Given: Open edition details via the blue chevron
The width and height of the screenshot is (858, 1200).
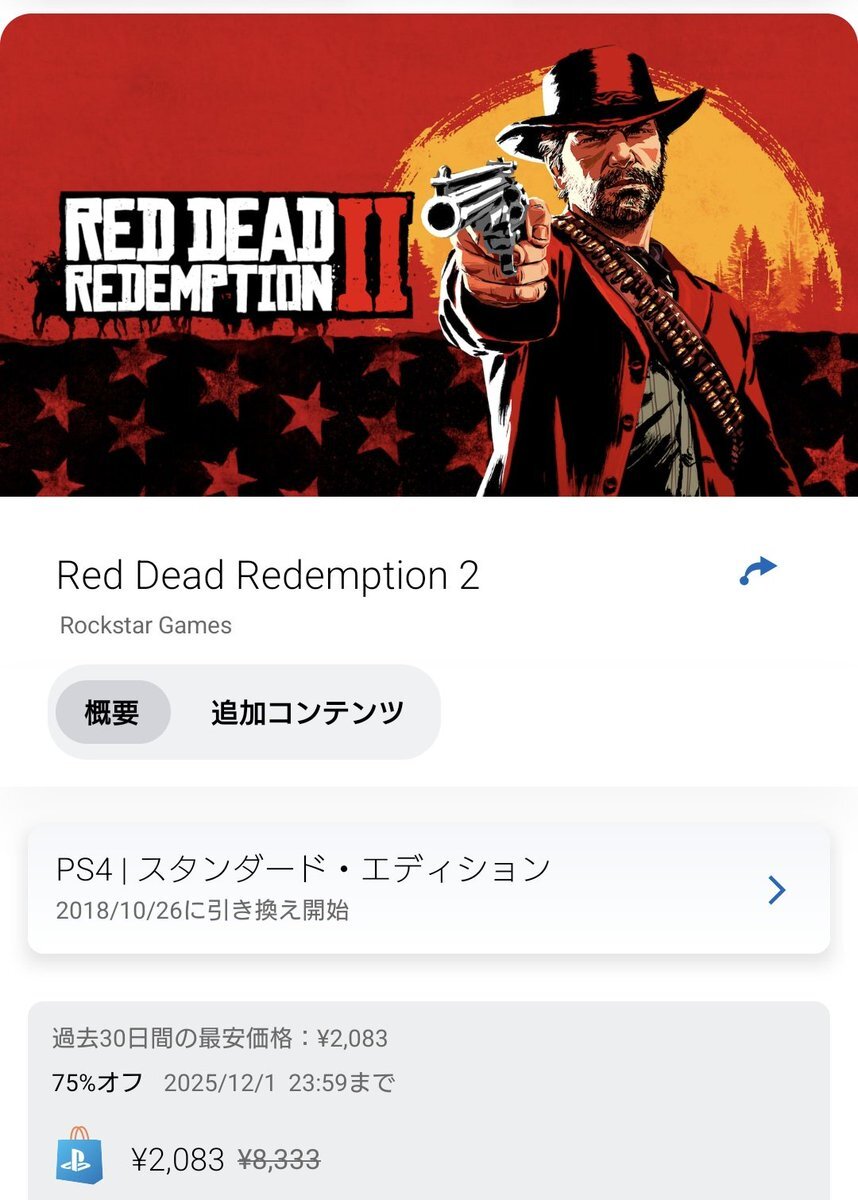Looking at the screenshot, I should [x=776, y=890].
